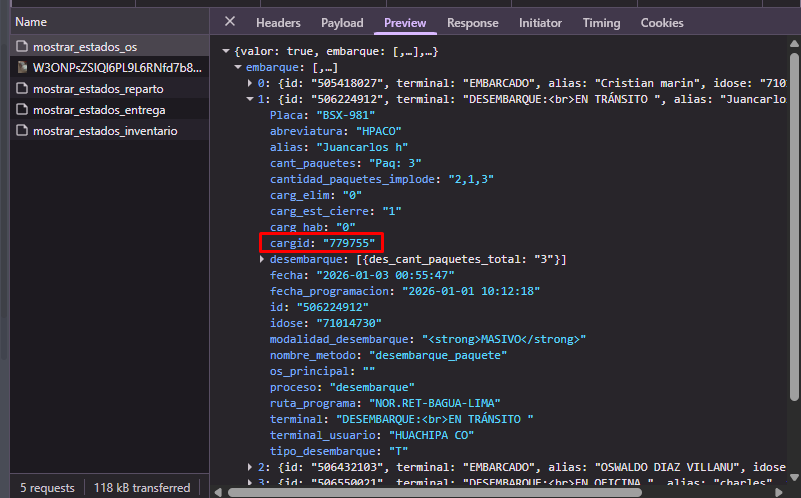The width and height of the screenshot is (801, 498).
Task: Click document icon beside mostrar_estados_inventario
Action: point(22,131)
